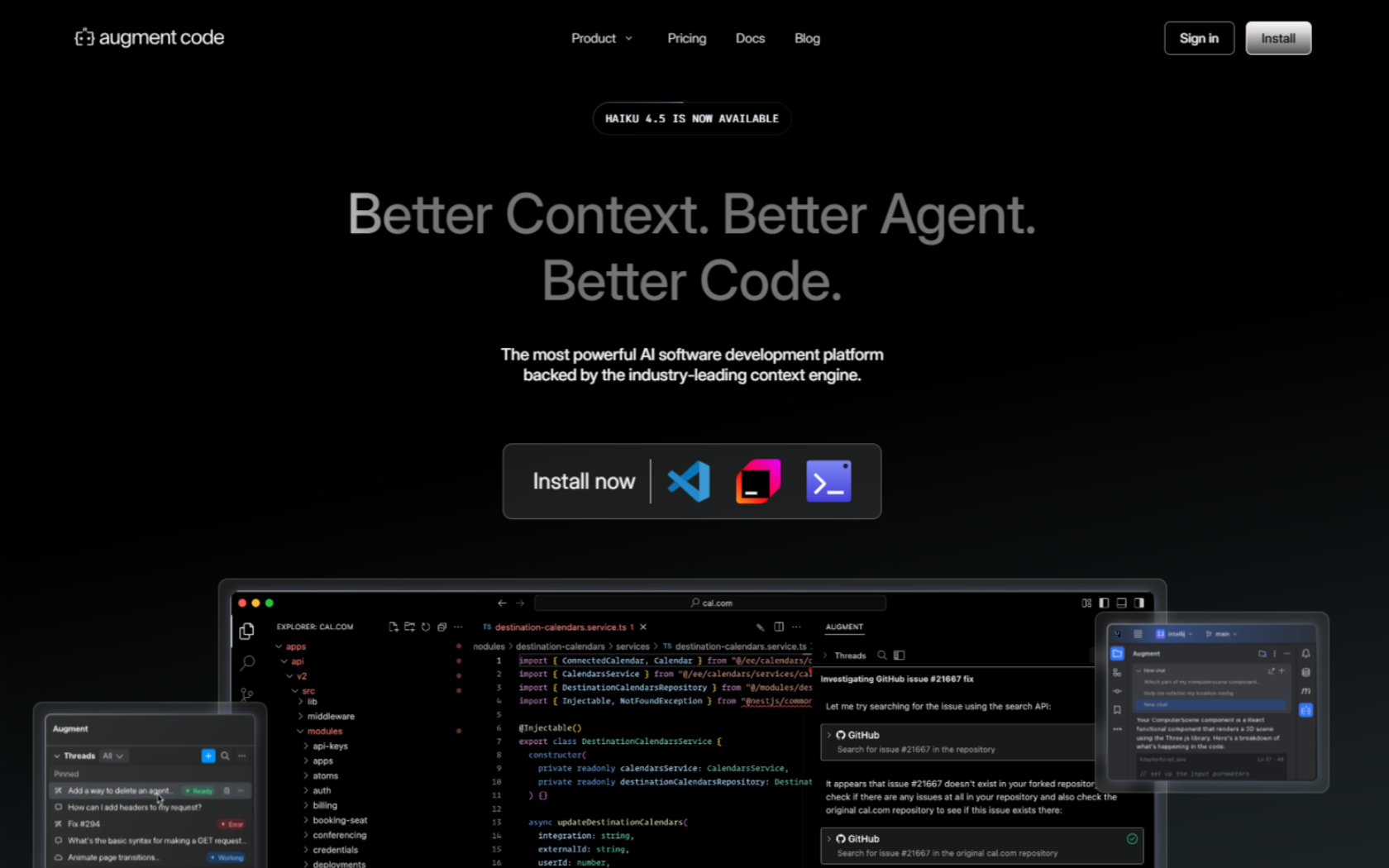Open the threads All filter dropdown
Viewport: 1389px width, 868px height.
112,756
